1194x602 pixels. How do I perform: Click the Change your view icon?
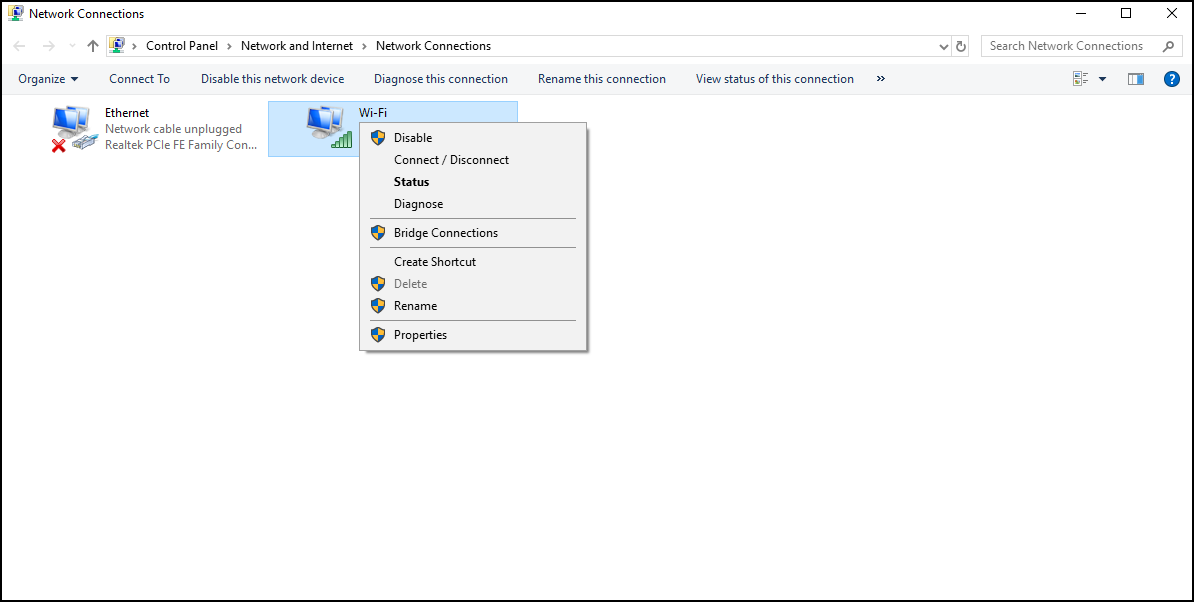[1081, 79]
